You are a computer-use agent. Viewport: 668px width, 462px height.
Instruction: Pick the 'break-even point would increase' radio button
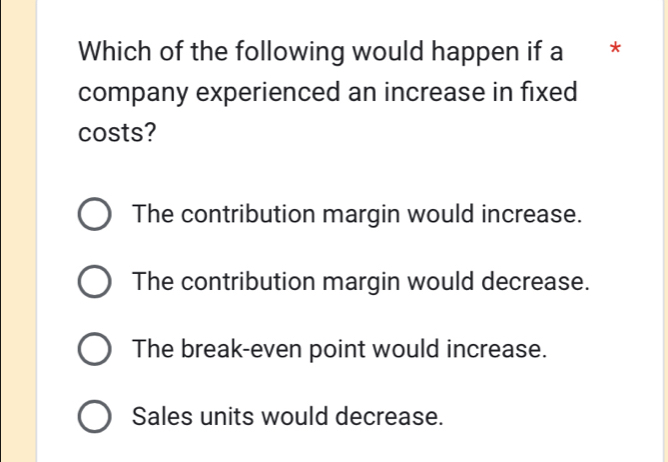(95, 350)
